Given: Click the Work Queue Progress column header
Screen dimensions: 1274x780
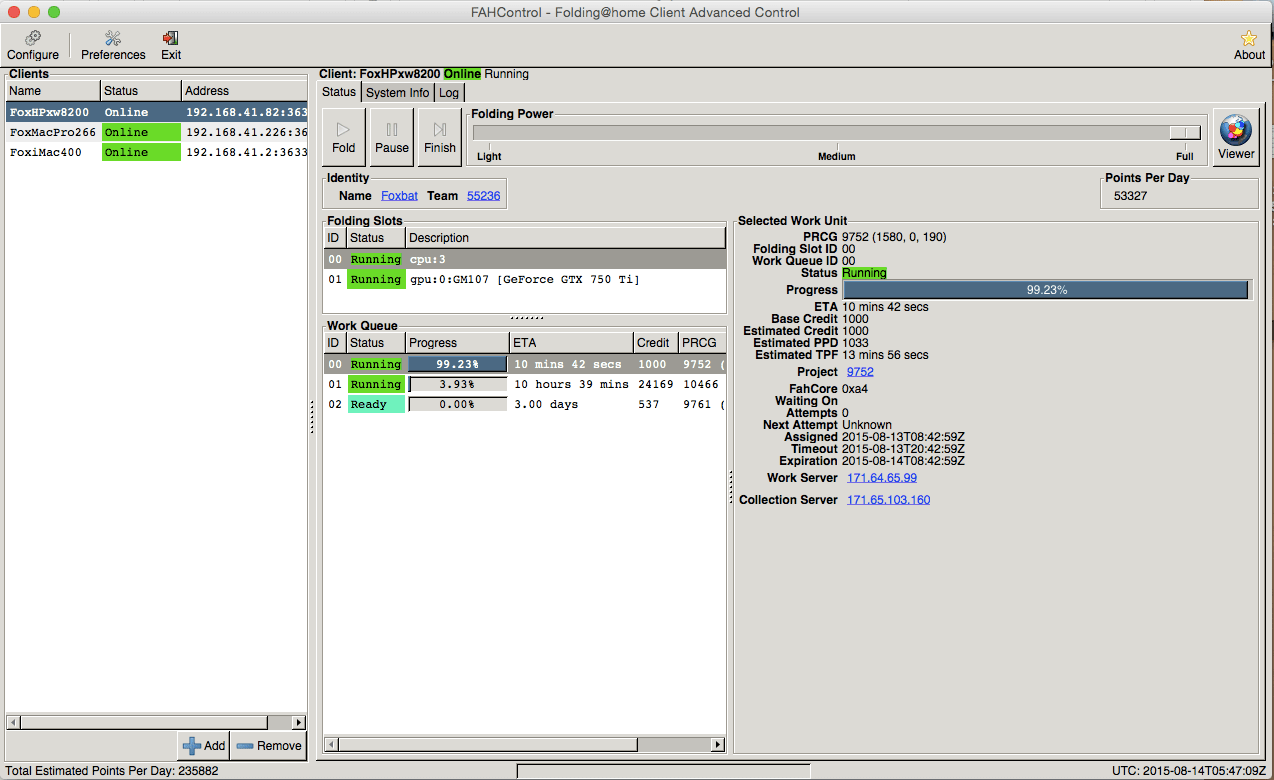Looking at the screenshot, I should (x=457, y=343).
